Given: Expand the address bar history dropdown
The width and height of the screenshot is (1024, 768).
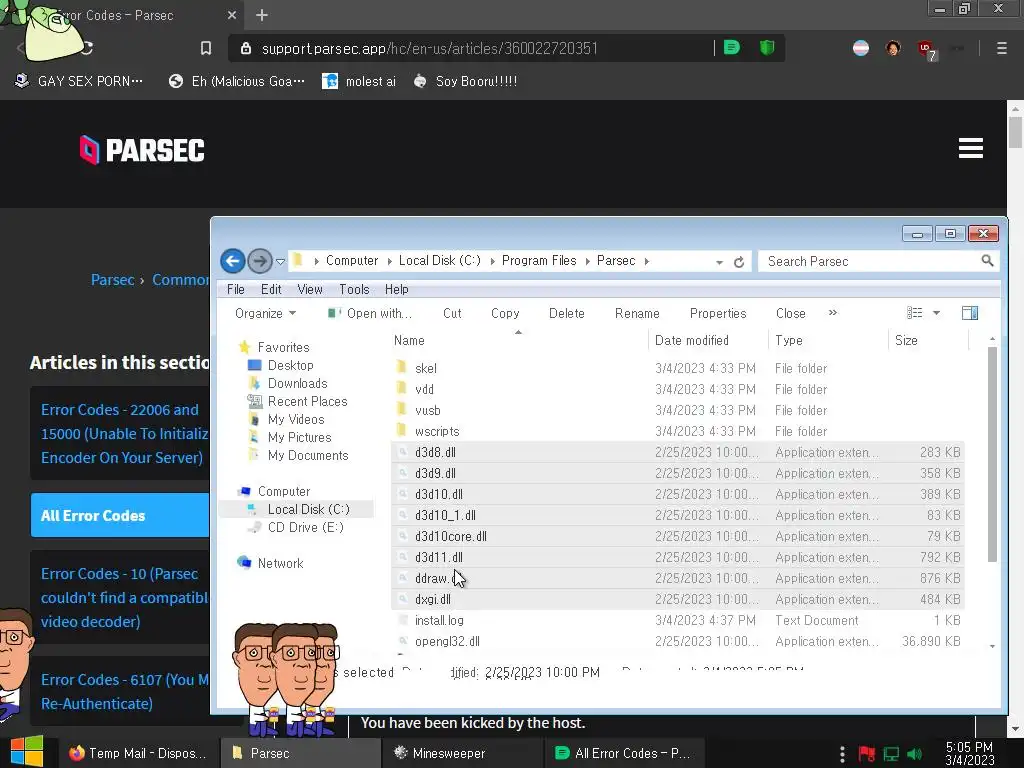Looking at the screenshot, I should [x=719, y=262].
